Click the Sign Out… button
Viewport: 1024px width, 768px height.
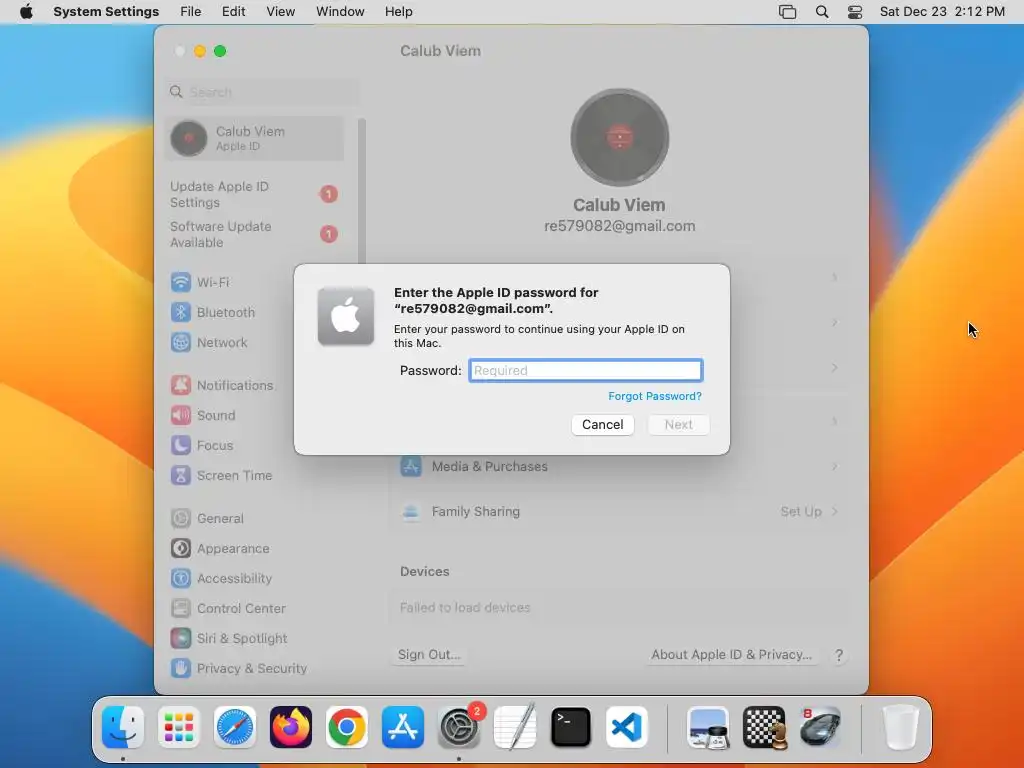pyautogui.click(x=429, y=654)
